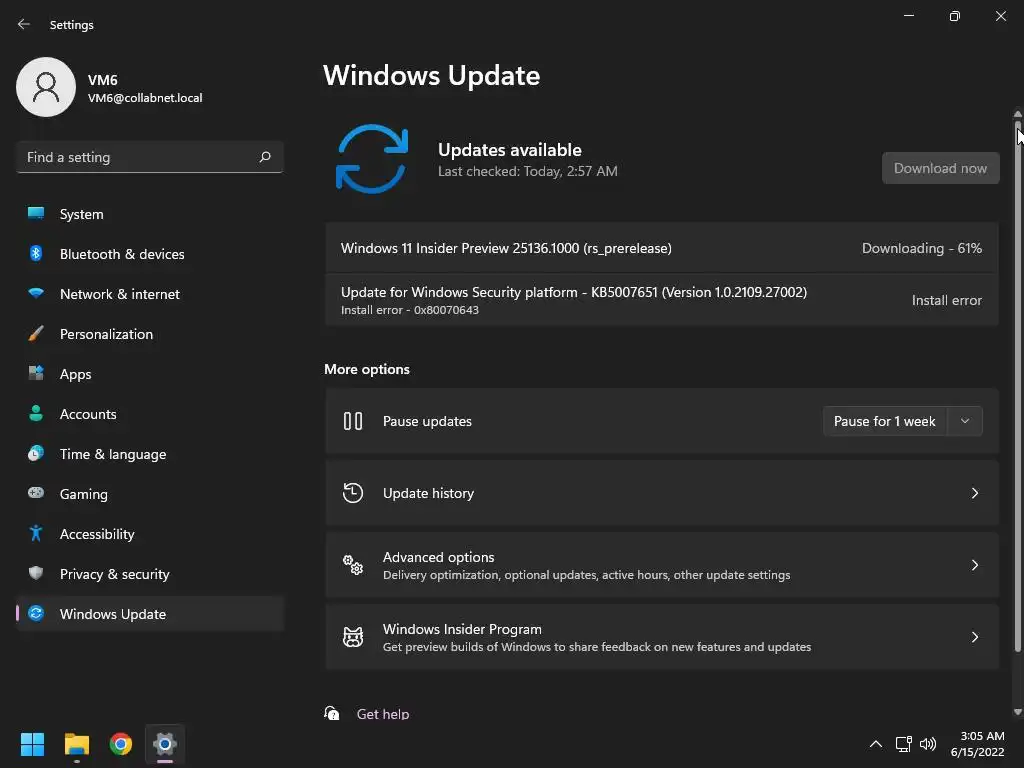Open the Pause for 1 week dropdown arrow
Viewport: 1024px width, 768px height.
(x=965, y=421)
